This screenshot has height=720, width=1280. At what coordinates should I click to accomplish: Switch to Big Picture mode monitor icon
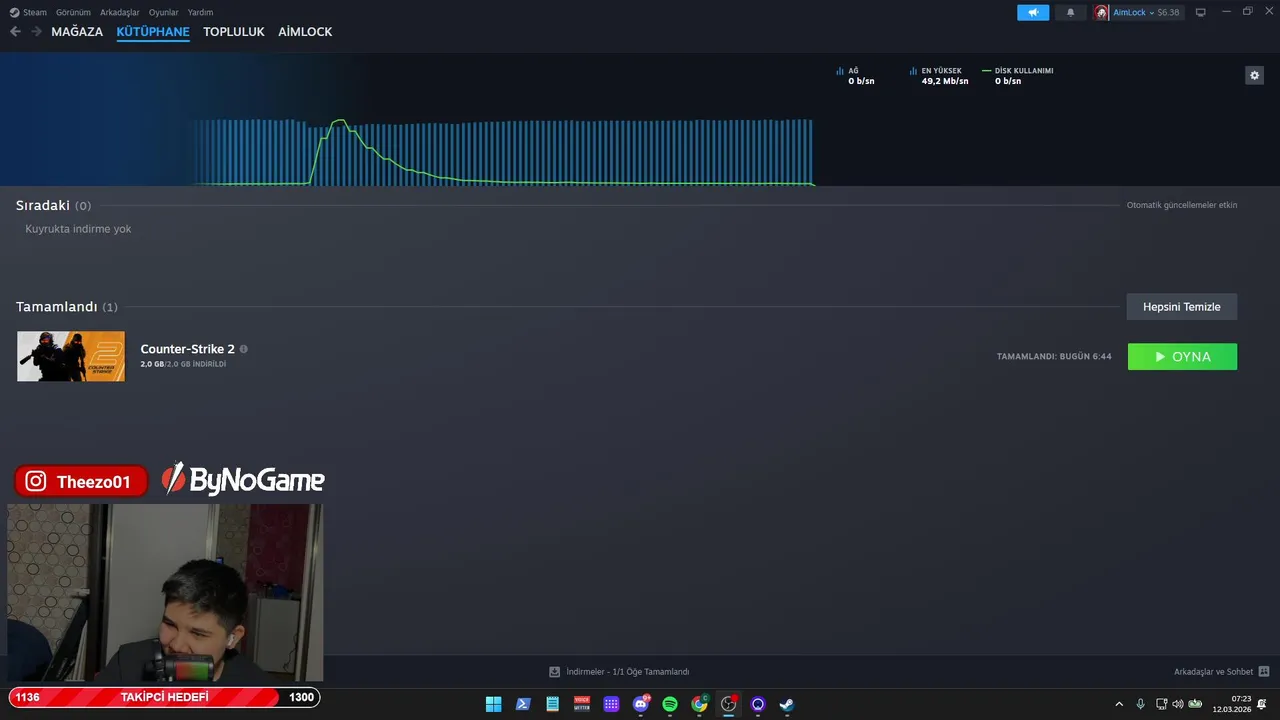1201,12
